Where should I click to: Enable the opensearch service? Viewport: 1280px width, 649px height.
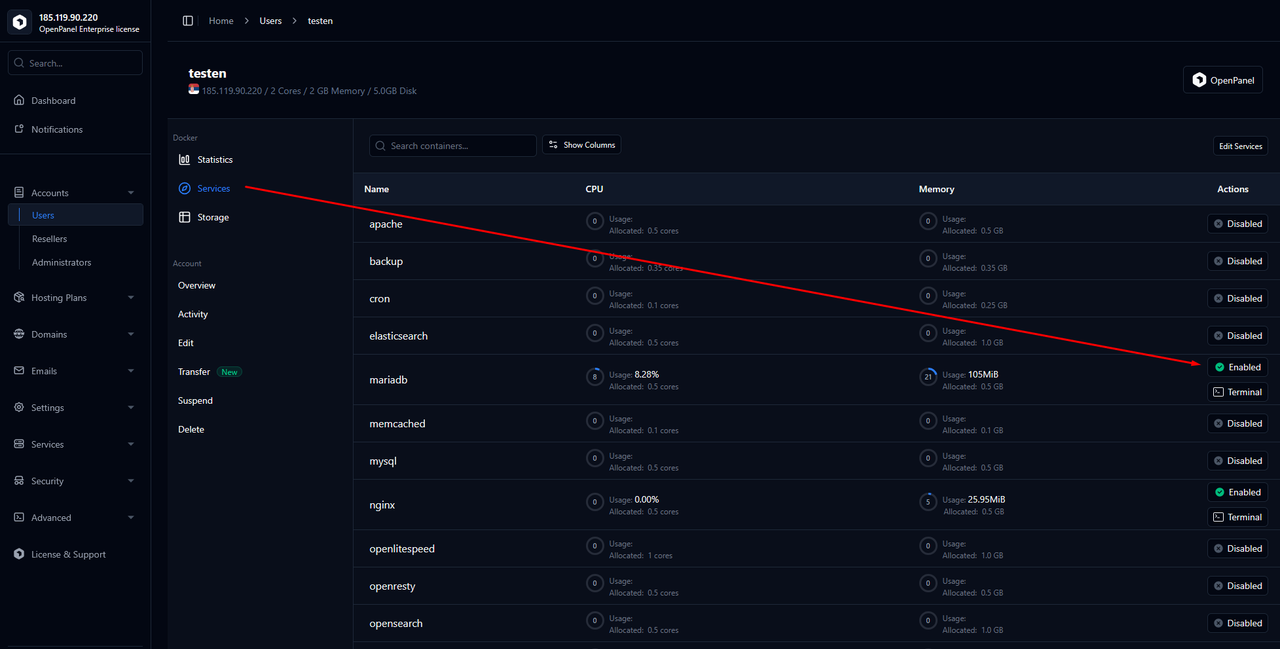click(1237, 623)
